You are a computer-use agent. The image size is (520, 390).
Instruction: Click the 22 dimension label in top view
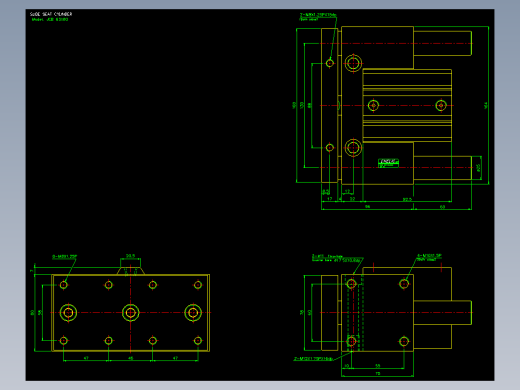[352, 199]
